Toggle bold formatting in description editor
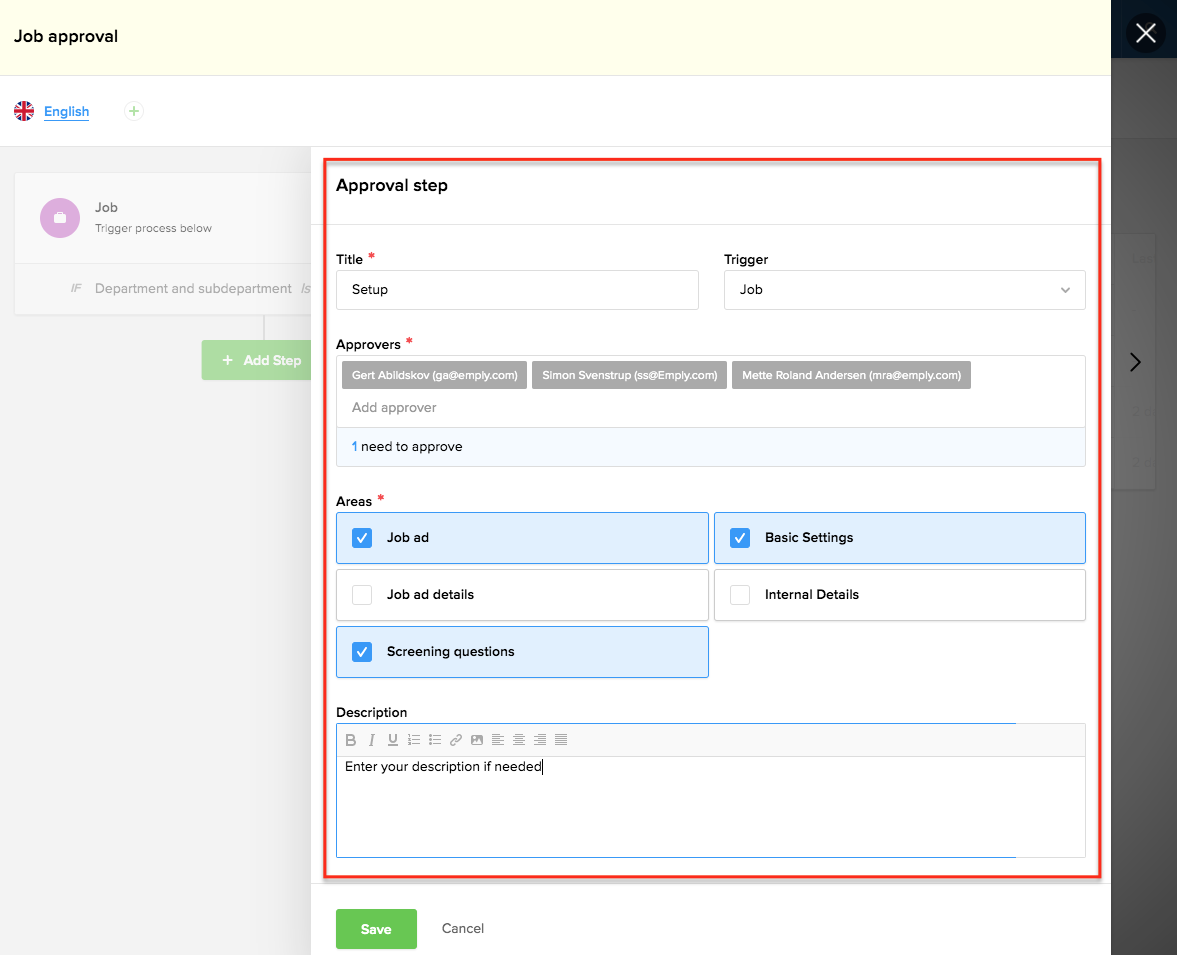This screenshot has height=955, width=1177. (x=351, y=740)
